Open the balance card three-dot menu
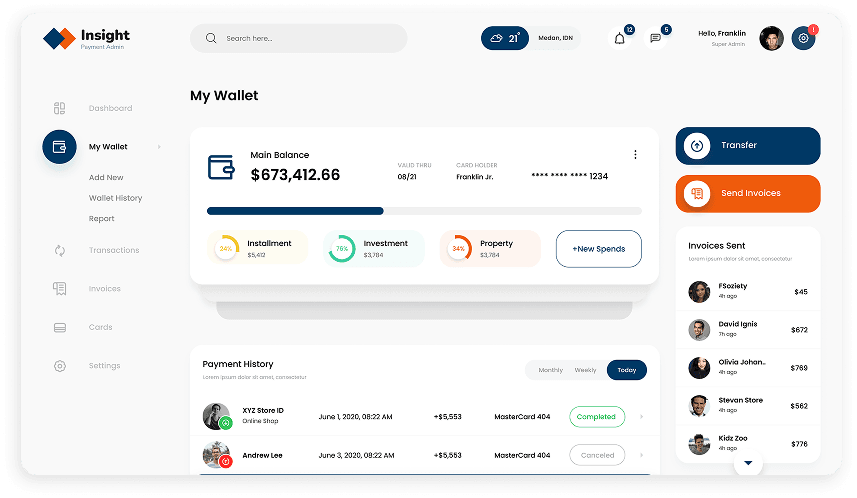 635,155
